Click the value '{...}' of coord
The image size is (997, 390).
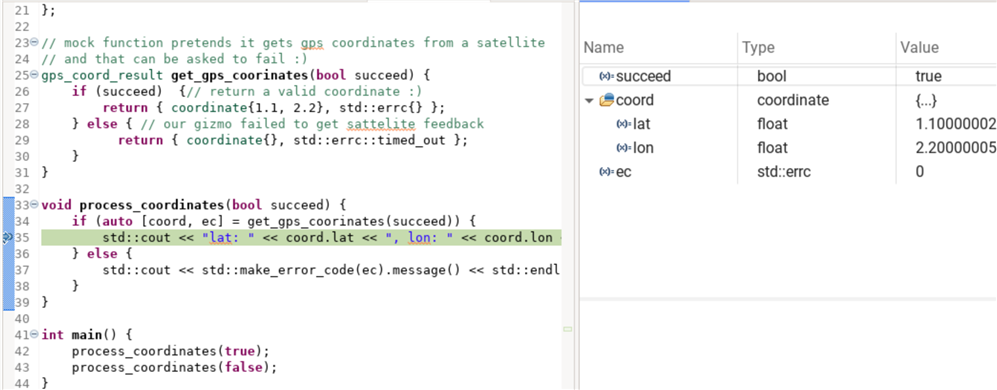pos(926,101)
